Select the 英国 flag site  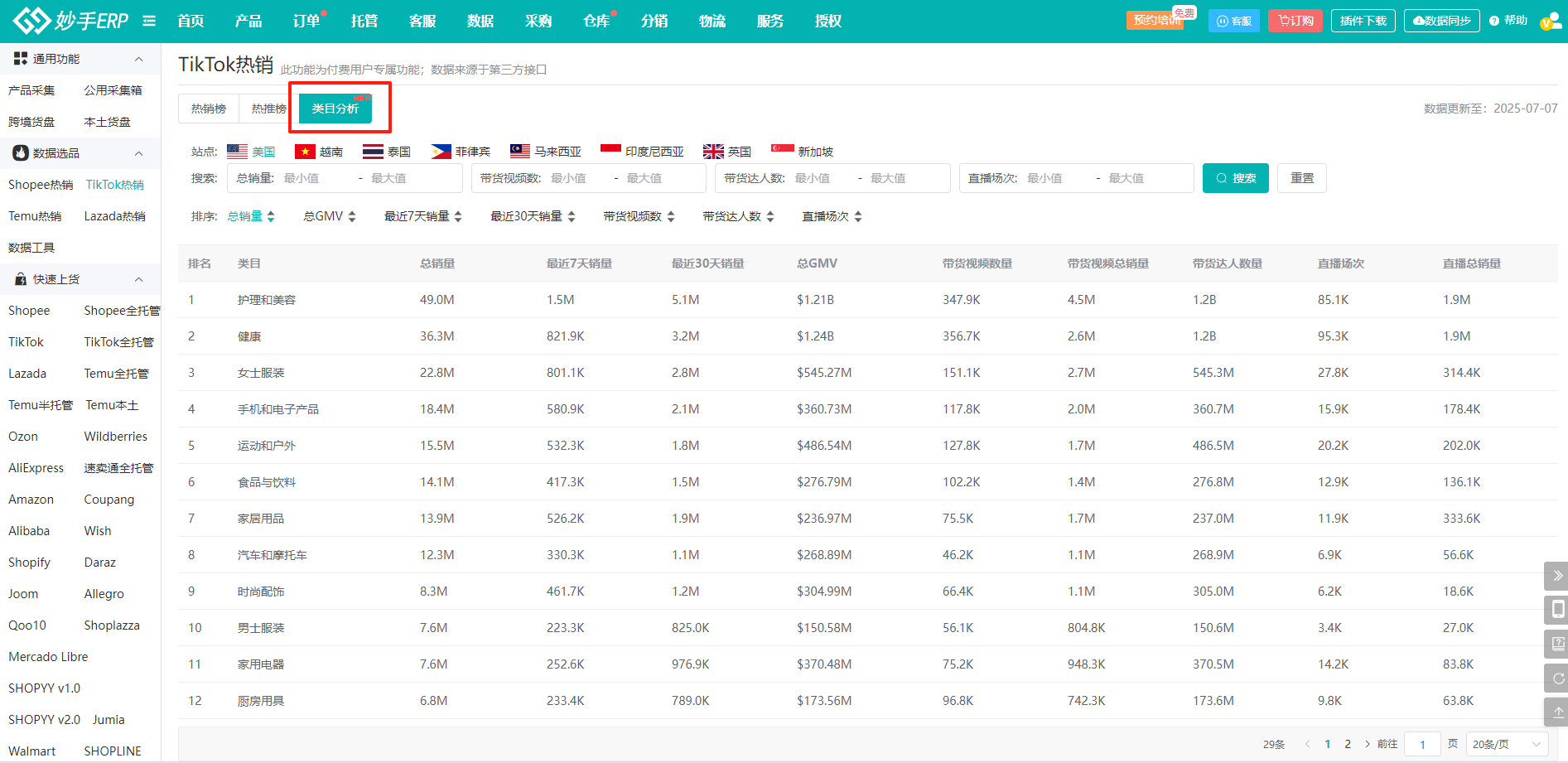pyautogui.click(x=727, y=152)
